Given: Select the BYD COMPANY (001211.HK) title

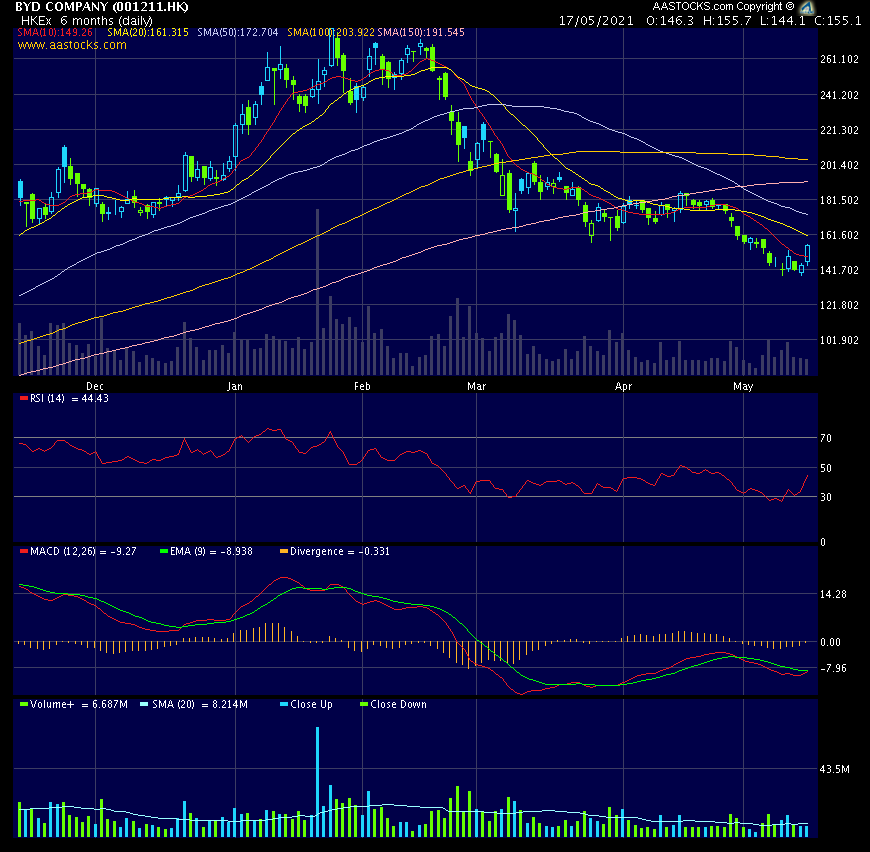Looking at the screenshot, I should (102, 7).
